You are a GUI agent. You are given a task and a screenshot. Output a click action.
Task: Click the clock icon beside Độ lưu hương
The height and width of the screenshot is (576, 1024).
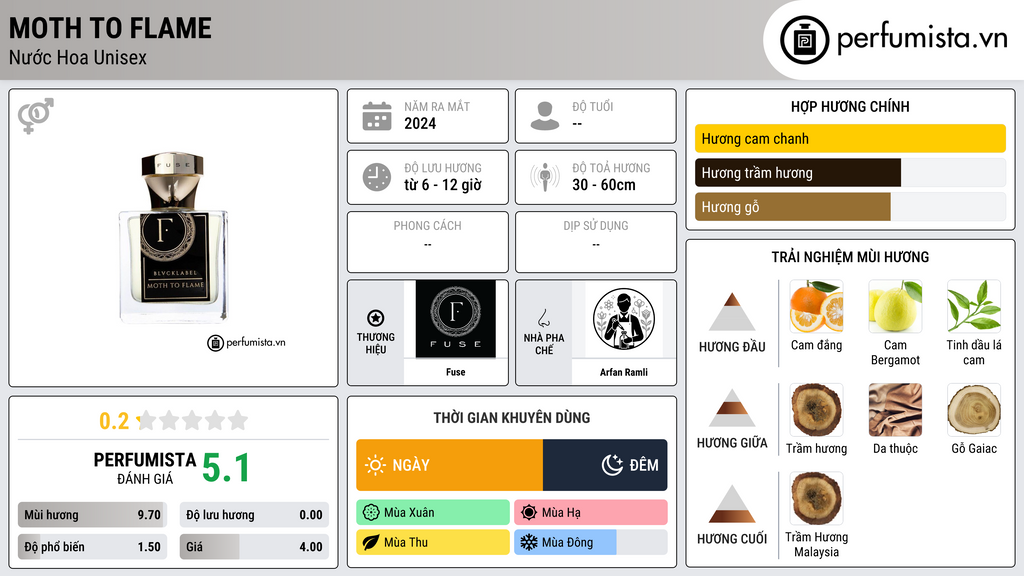[x=377, y=177]
